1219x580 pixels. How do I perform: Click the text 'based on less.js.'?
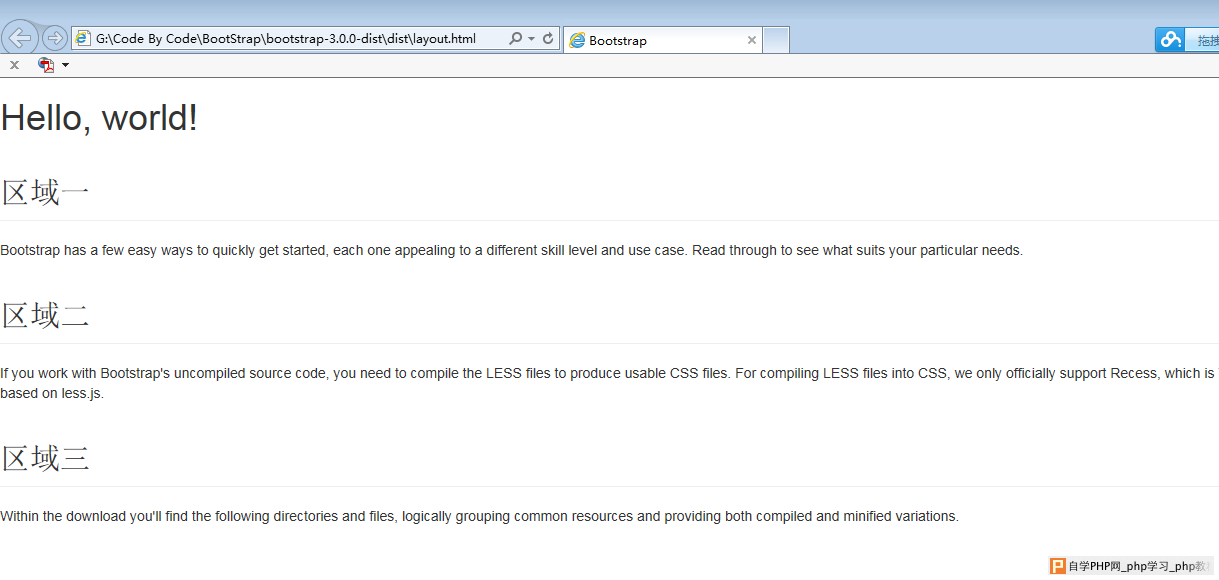52,393
